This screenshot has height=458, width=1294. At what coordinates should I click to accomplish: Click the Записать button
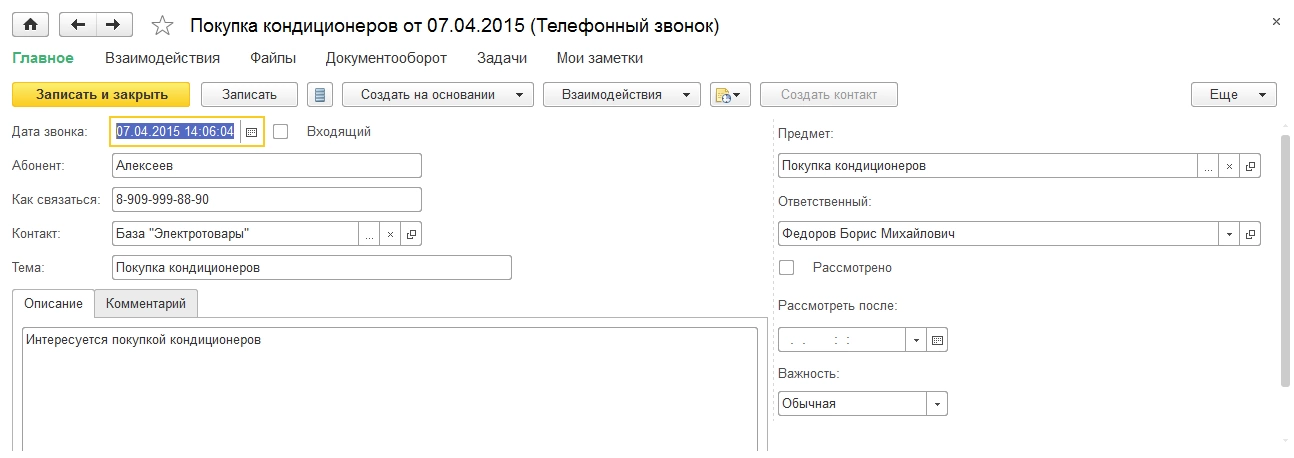pyautogui.click(x=250, y=95)
